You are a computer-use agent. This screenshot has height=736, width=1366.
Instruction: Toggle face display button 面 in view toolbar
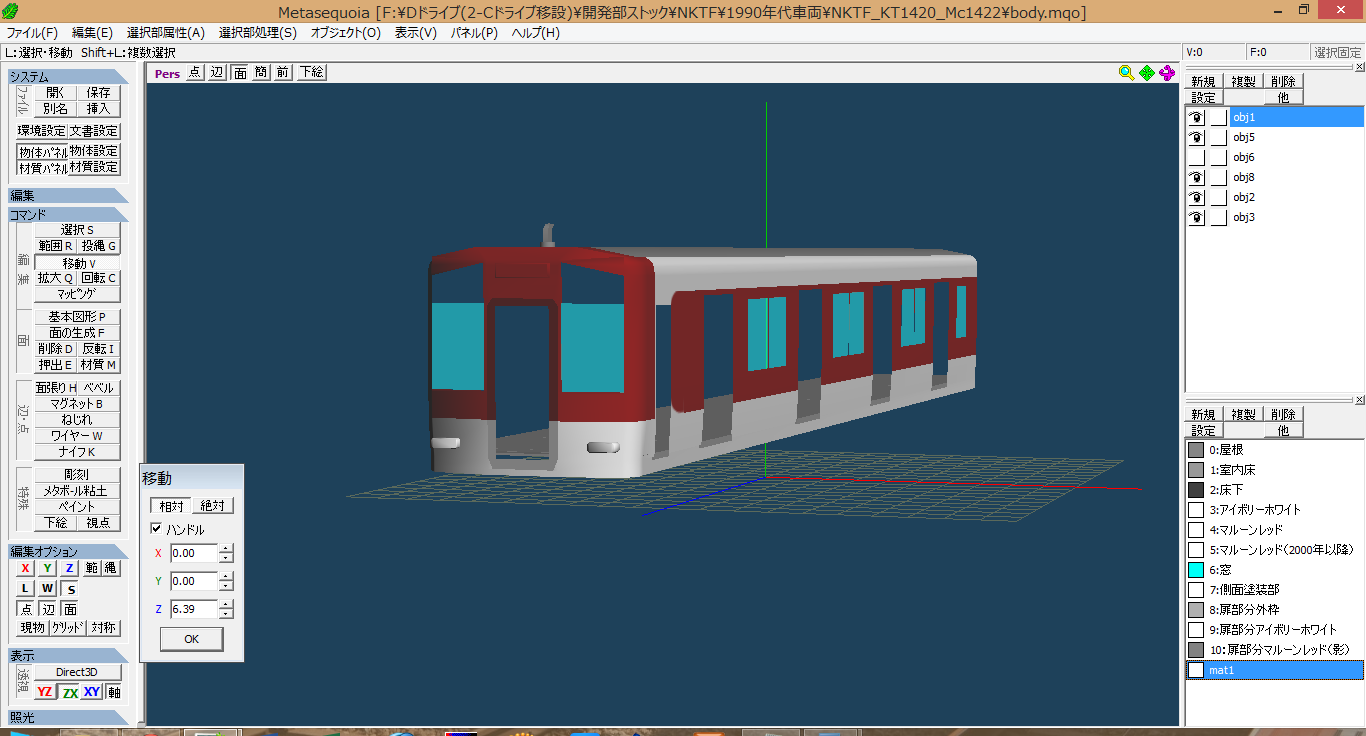[x=240, y=72]
